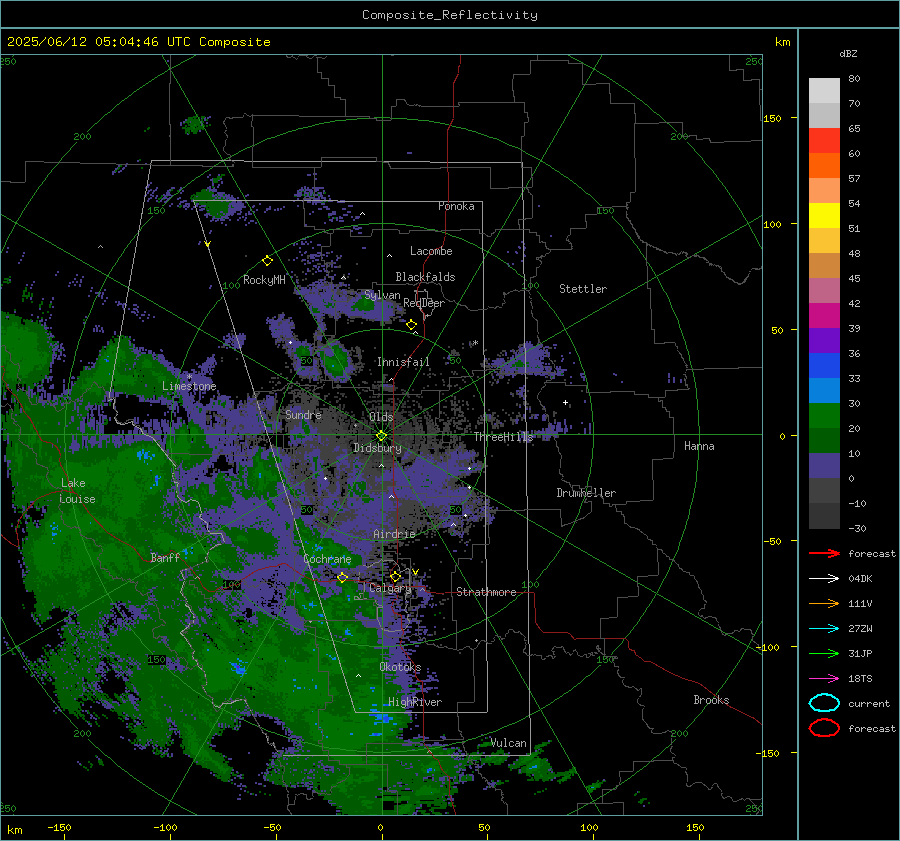Click the Strathmore label
Viewport: 900px width, 841px height.
click(486, 592)
